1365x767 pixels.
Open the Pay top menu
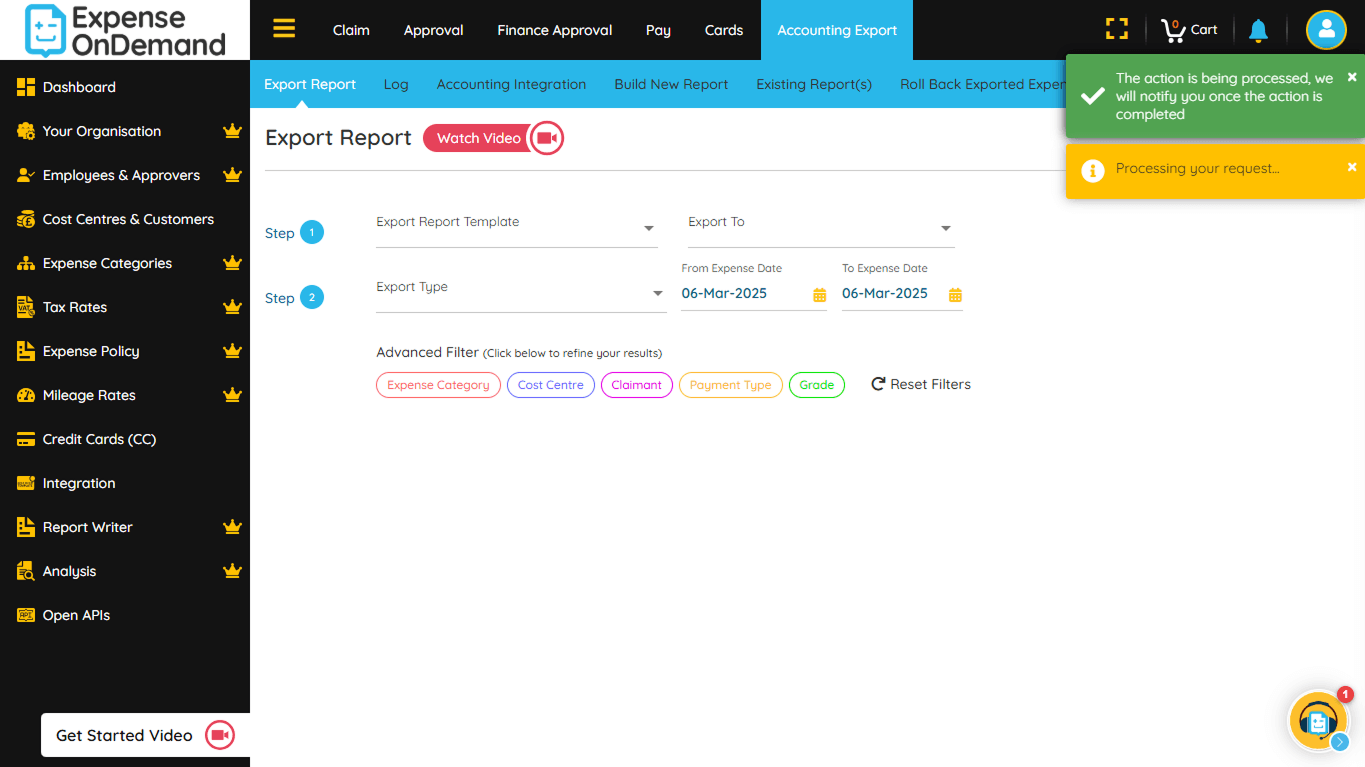coord(658,30)
